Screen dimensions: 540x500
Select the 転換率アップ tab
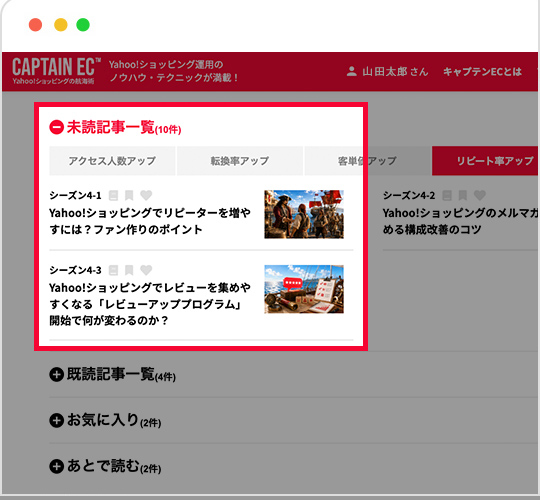[240, 161]
